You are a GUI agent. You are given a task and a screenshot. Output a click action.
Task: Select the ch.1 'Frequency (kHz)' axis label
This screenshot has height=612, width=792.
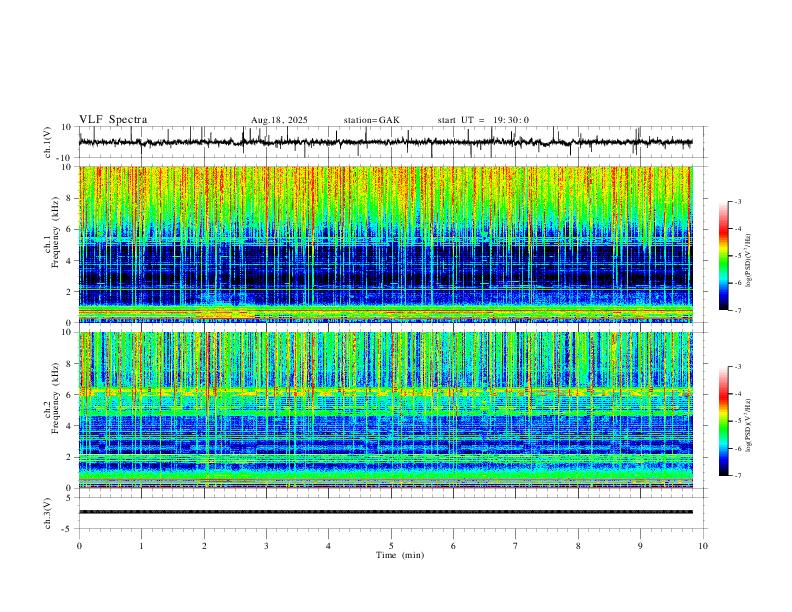point(55,232)
